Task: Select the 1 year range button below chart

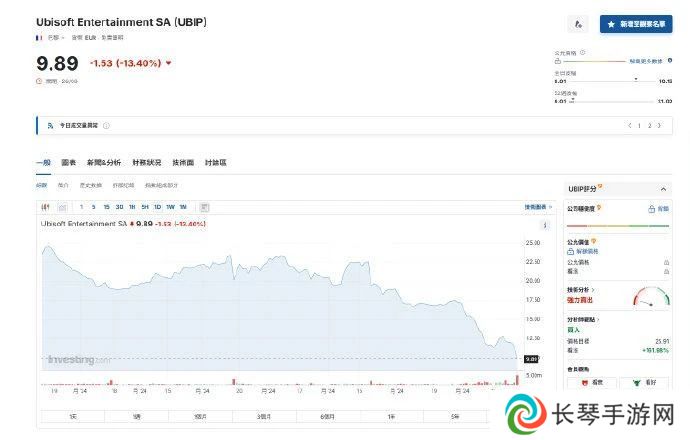Action: coord(392,416)
